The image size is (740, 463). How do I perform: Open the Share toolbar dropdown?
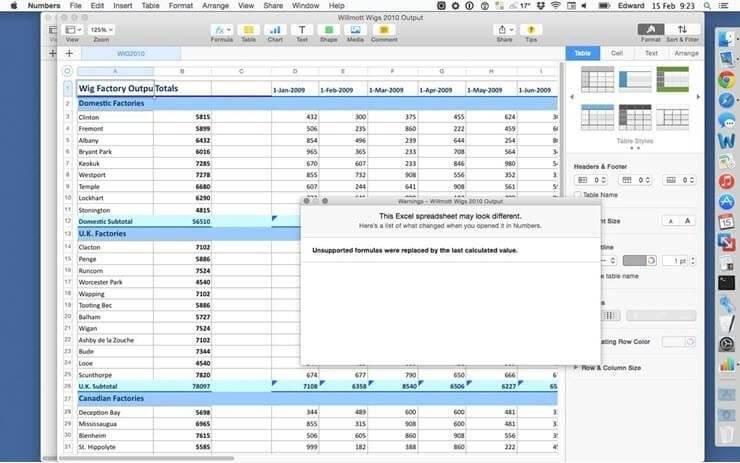point(504,31)
